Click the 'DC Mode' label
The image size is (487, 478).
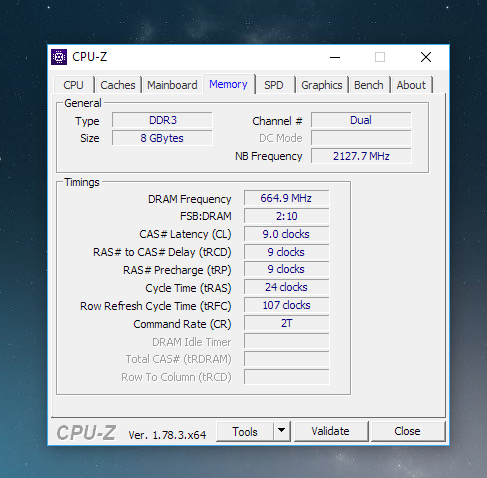click(281, 138)
